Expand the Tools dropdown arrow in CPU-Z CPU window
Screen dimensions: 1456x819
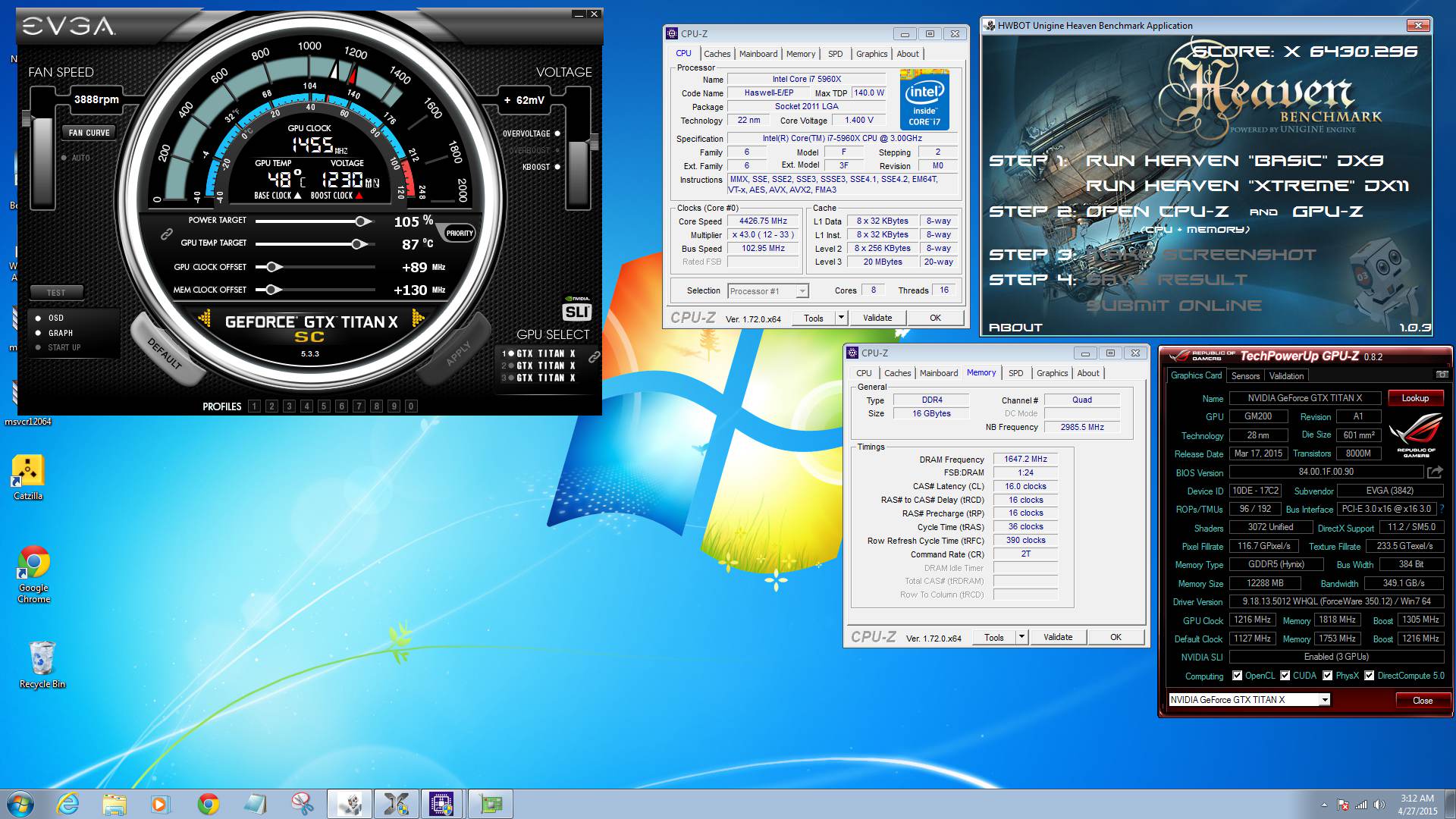840,318
